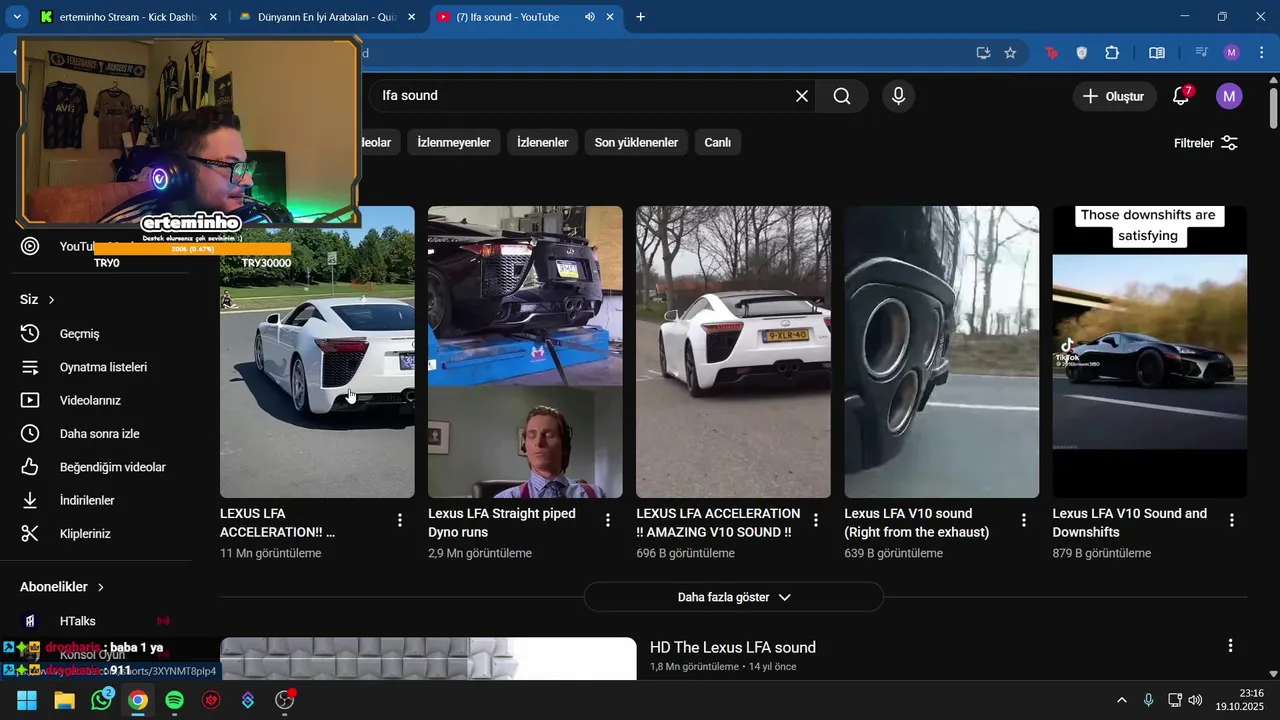This screenshot has height=720, width=1280.
Task: Open OBS Studio from the taskbar
Action: (285, 700)
